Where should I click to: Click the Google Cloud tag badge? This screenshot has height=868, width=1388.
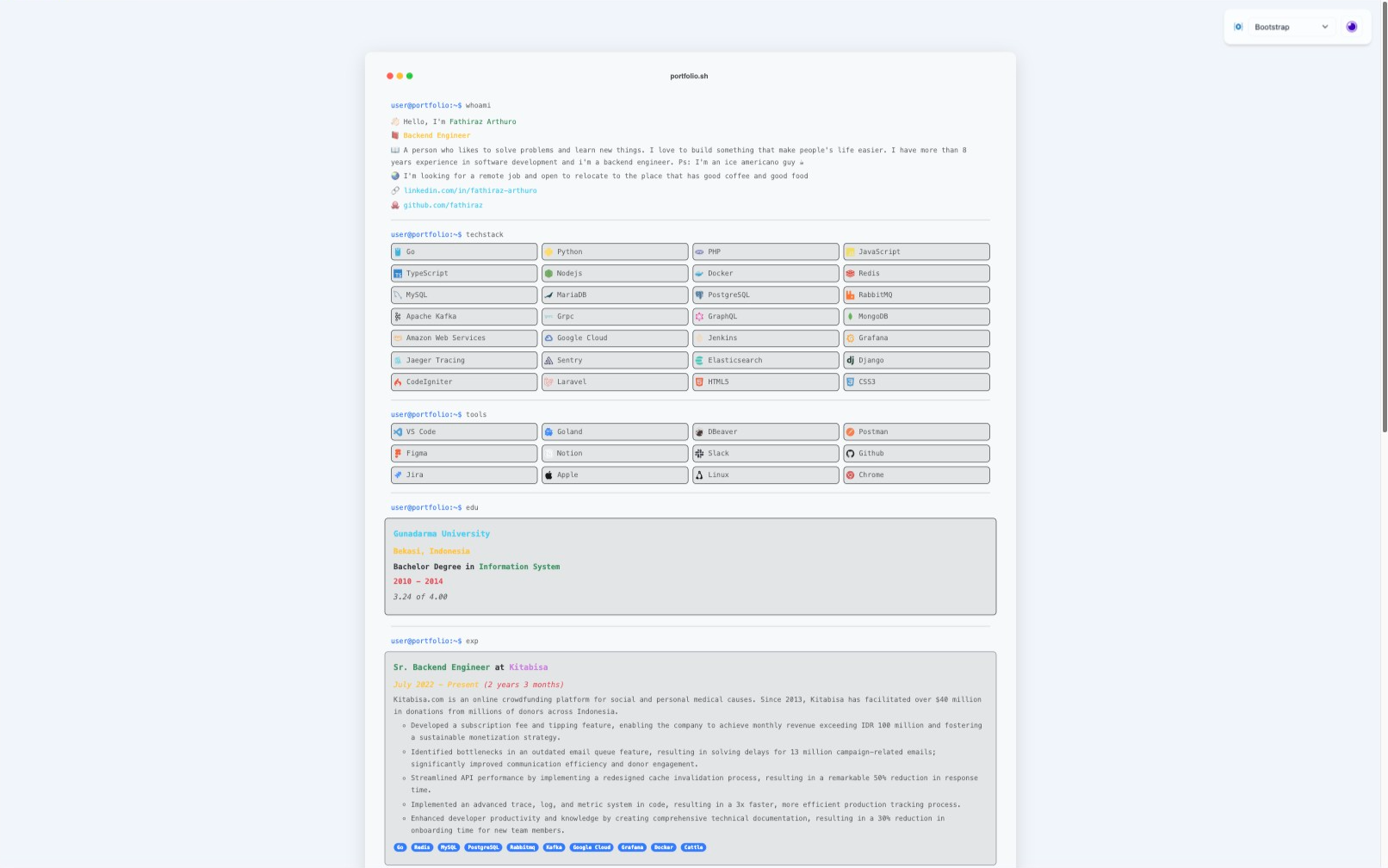coord(592,847)
